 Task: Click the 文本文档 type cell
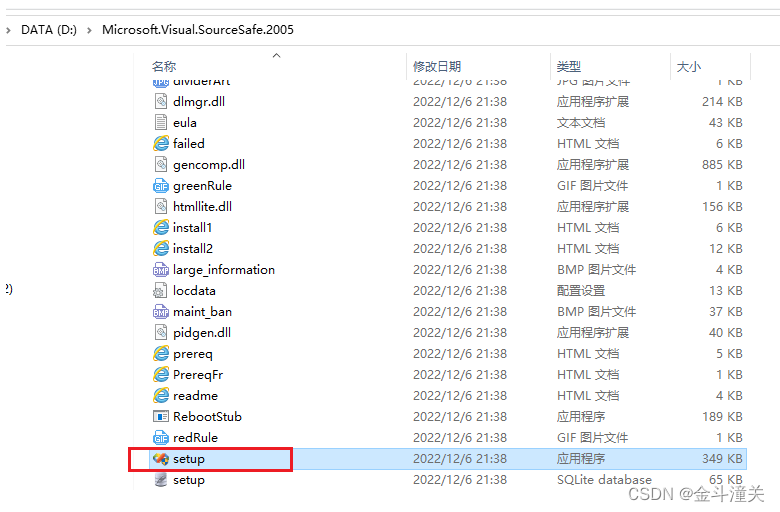[x=581, y=122]
